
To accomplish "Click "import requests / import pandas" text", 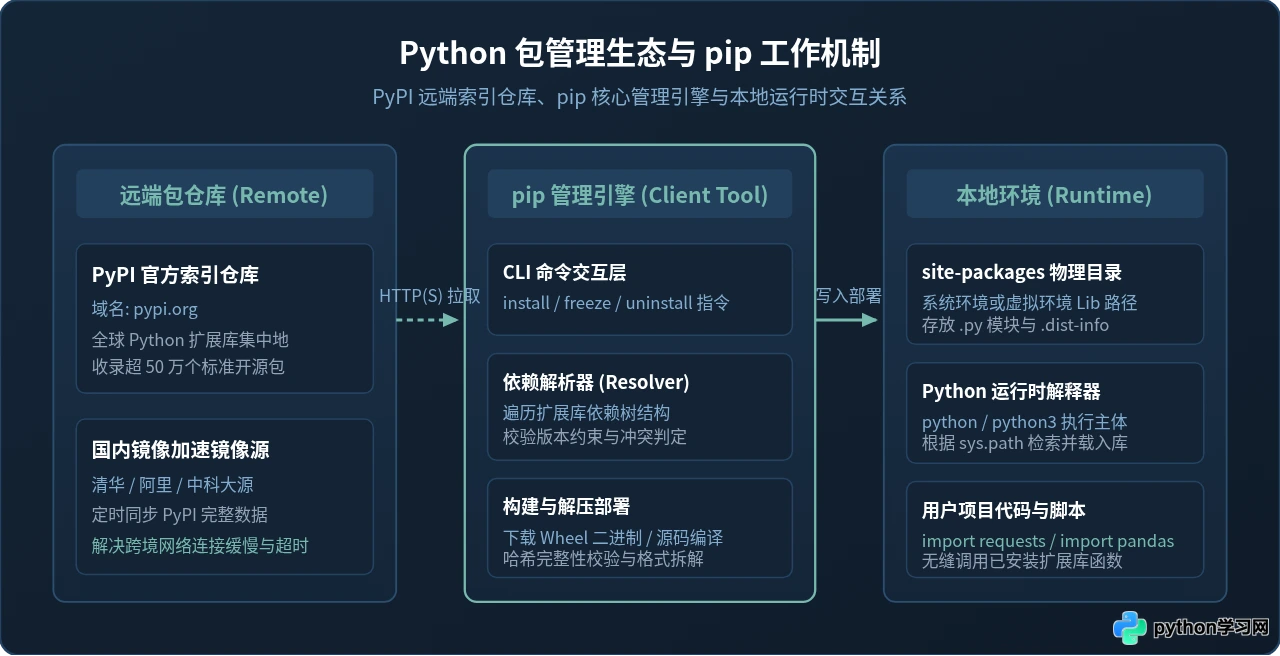I will coord(1048,541).
